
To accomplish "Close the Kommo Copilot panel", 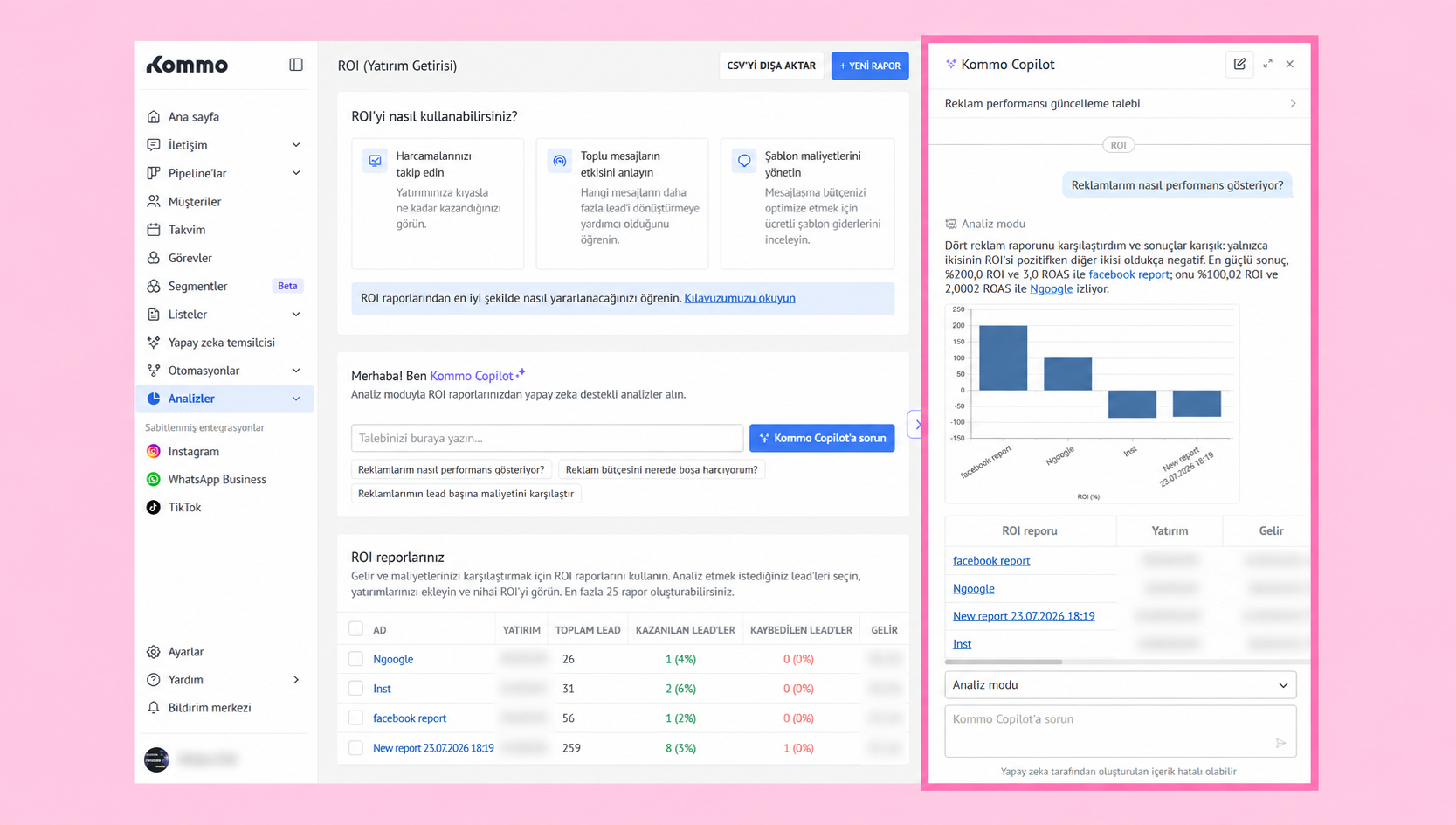I will click(x=1290, y=64).
